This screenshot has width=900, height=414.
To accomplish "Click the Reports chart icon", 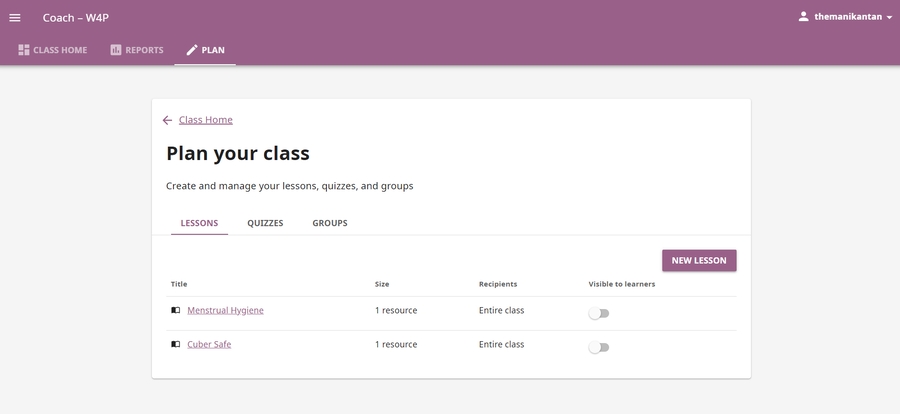I will pos(116,50).
